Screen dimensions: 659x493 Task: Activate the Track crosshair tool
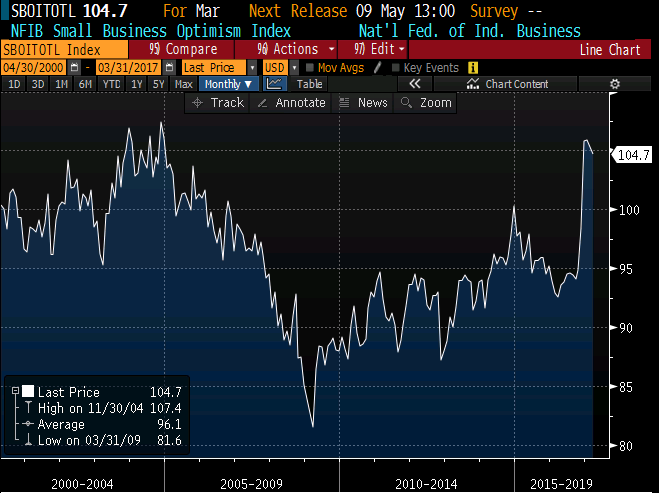tap(218, 103)
